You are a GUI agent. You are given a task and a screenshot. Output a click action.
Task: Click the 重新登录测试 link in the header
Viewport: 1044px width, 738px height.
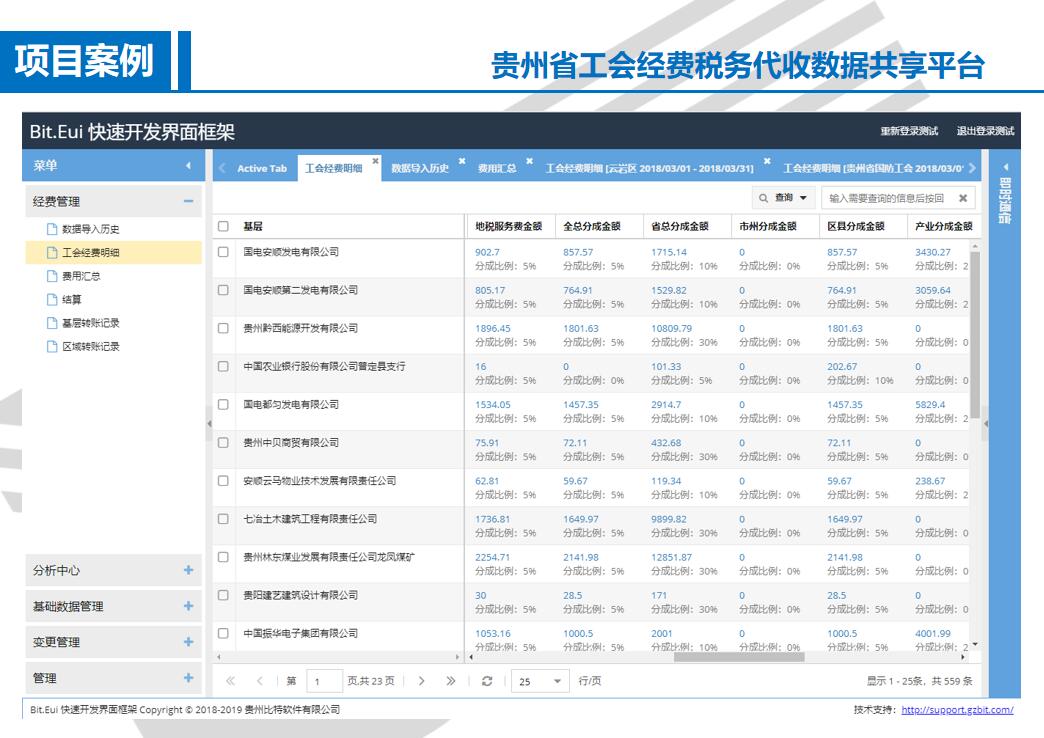tap(909, 131)
